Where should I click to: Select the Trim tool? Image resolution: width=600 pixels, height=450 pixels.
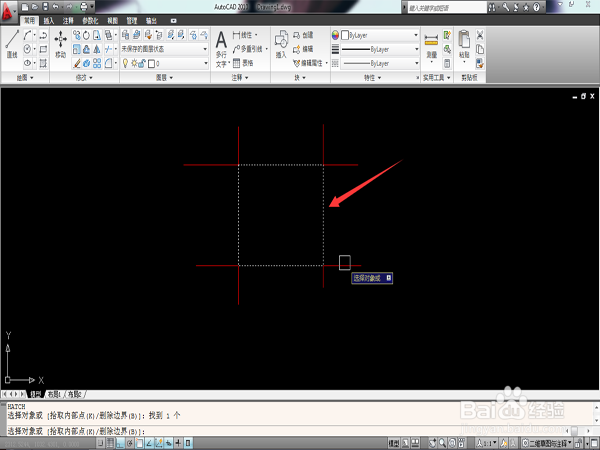[108, 49]
